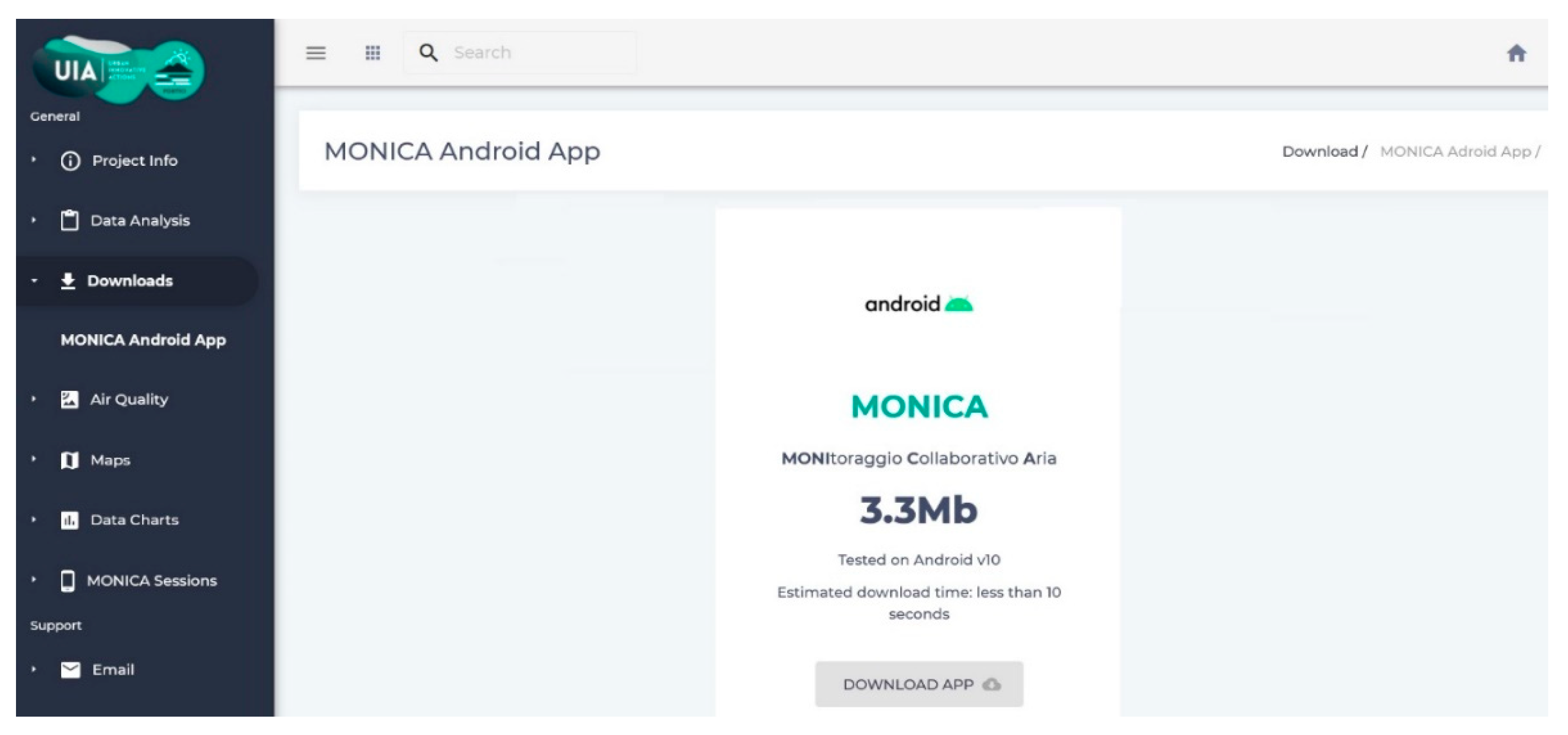Select MONICA Android App submenu item
1568x735 pixels.
[143, 340]
